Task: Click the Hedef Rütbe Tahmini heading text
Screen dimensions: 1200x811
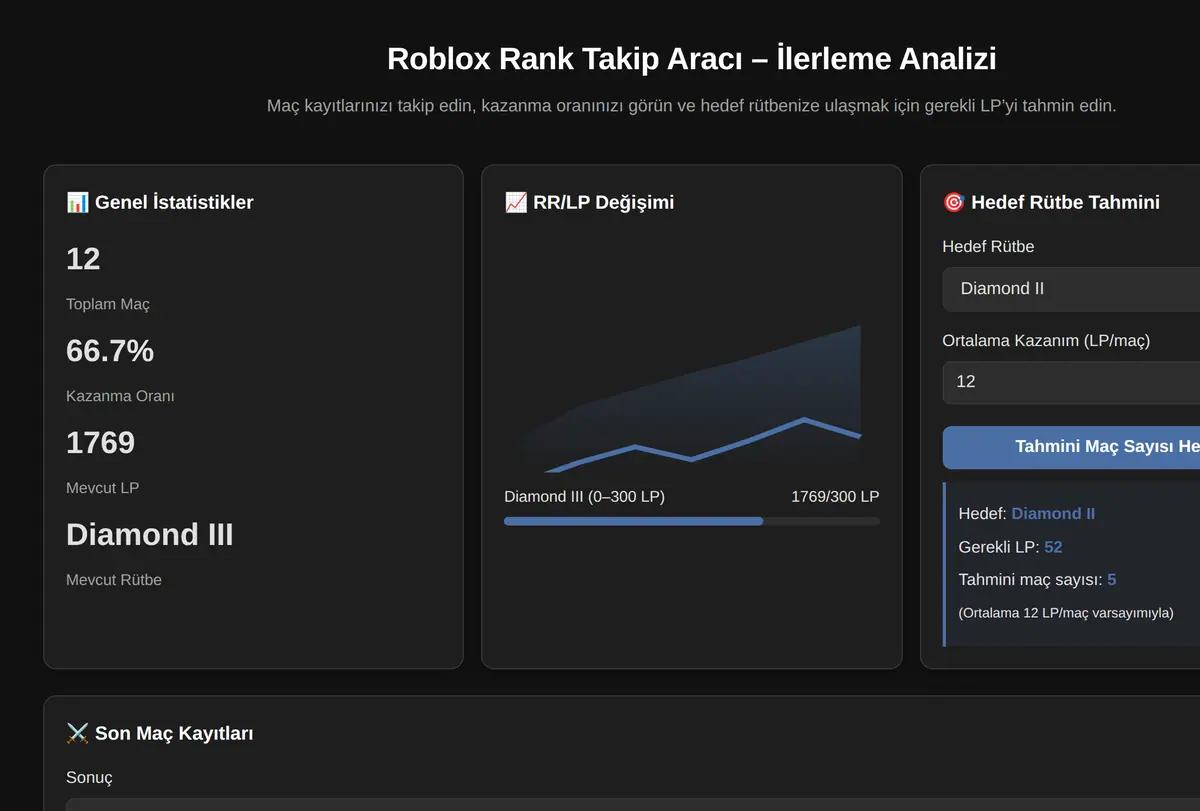Action: (1066, 202)
